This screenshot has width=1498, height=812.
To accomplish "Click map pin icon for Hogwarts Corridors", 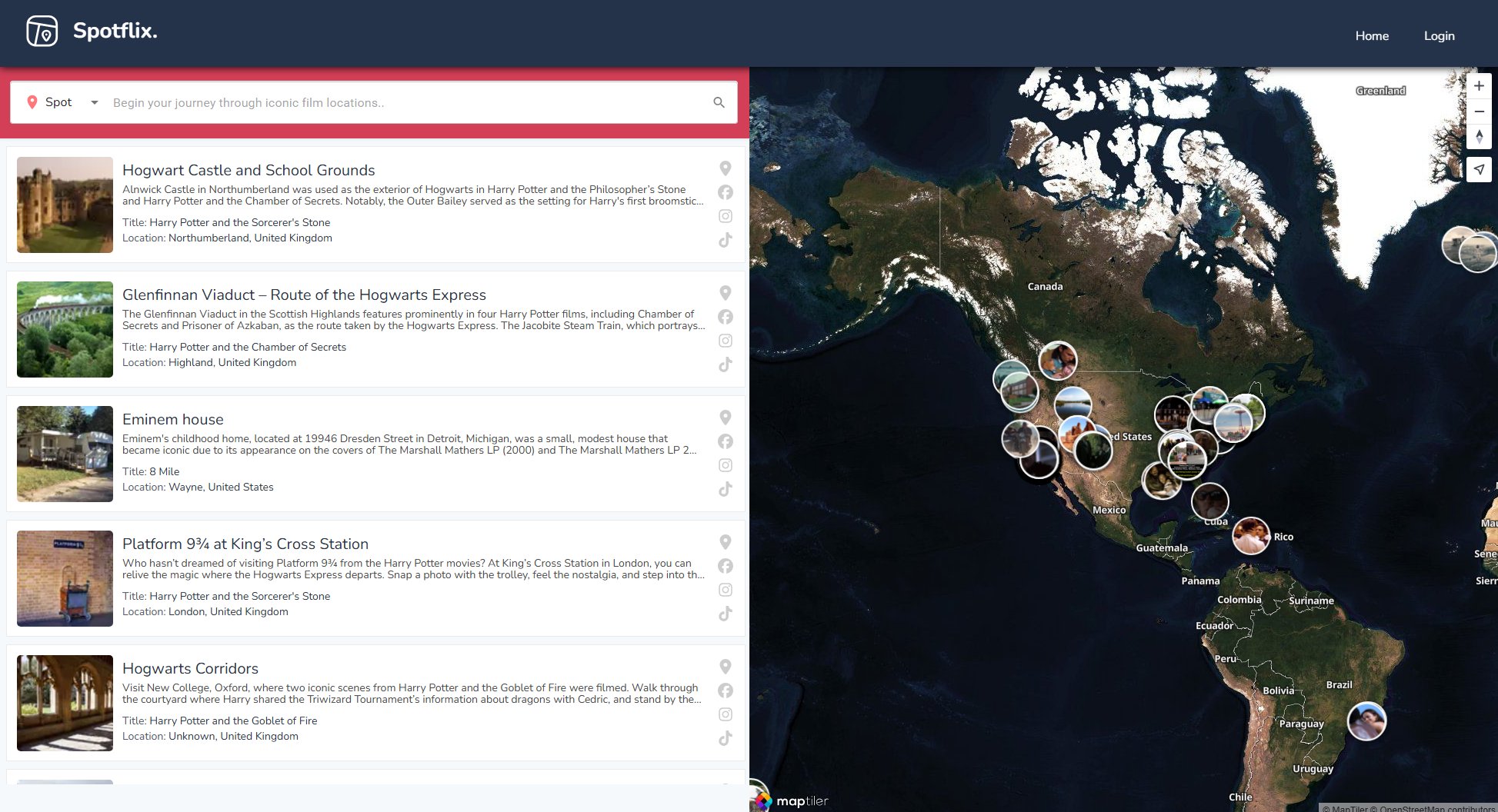I will 725,667.
